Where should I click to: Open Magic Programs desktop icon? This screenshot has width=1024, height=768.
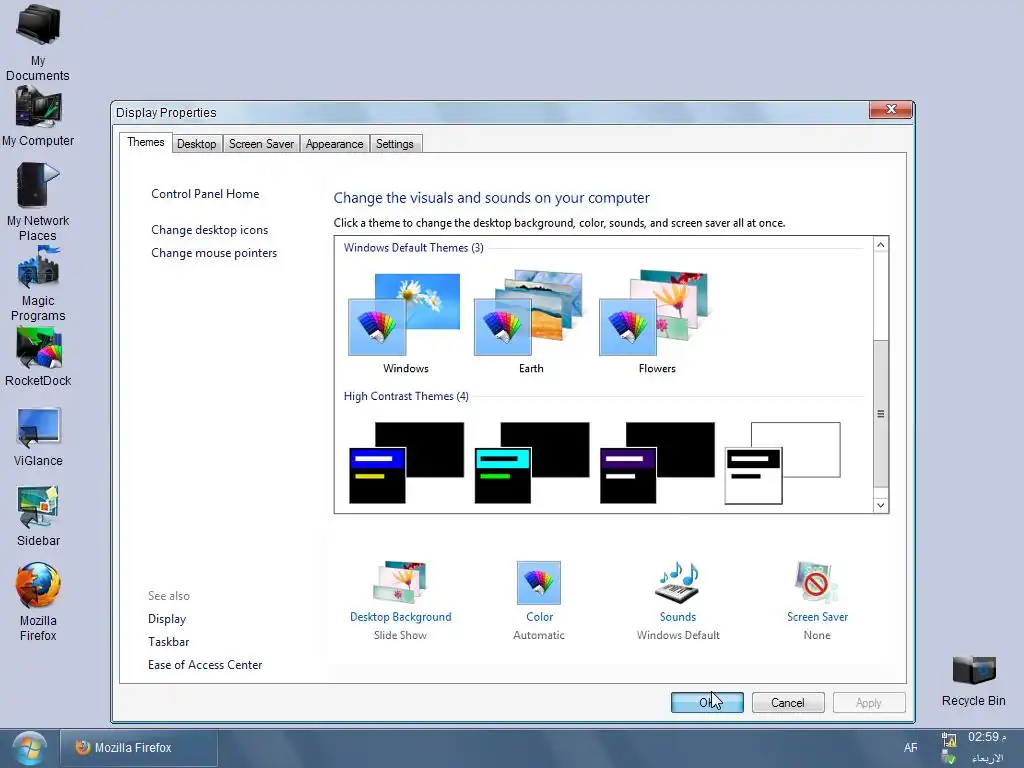click(38, 285)
